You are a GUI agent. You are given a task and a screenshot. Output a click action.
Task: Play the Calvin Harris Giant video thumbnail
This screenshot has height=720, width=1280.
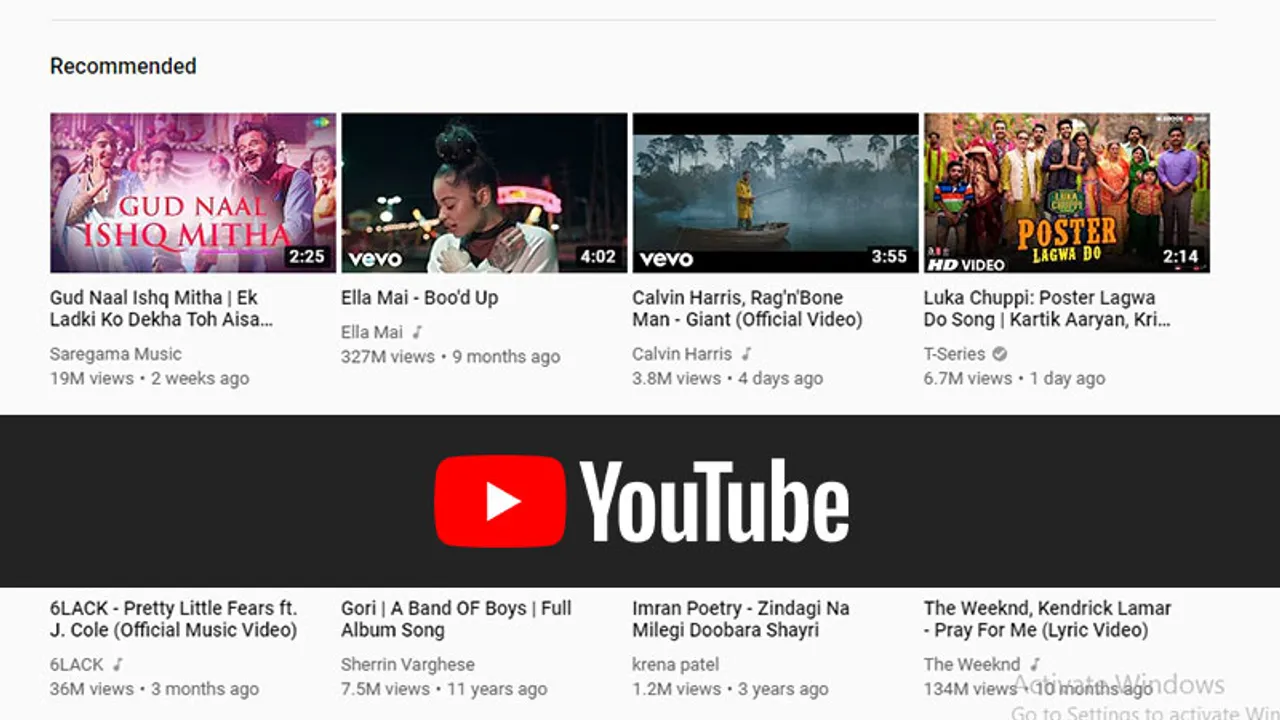click(775, 192)
